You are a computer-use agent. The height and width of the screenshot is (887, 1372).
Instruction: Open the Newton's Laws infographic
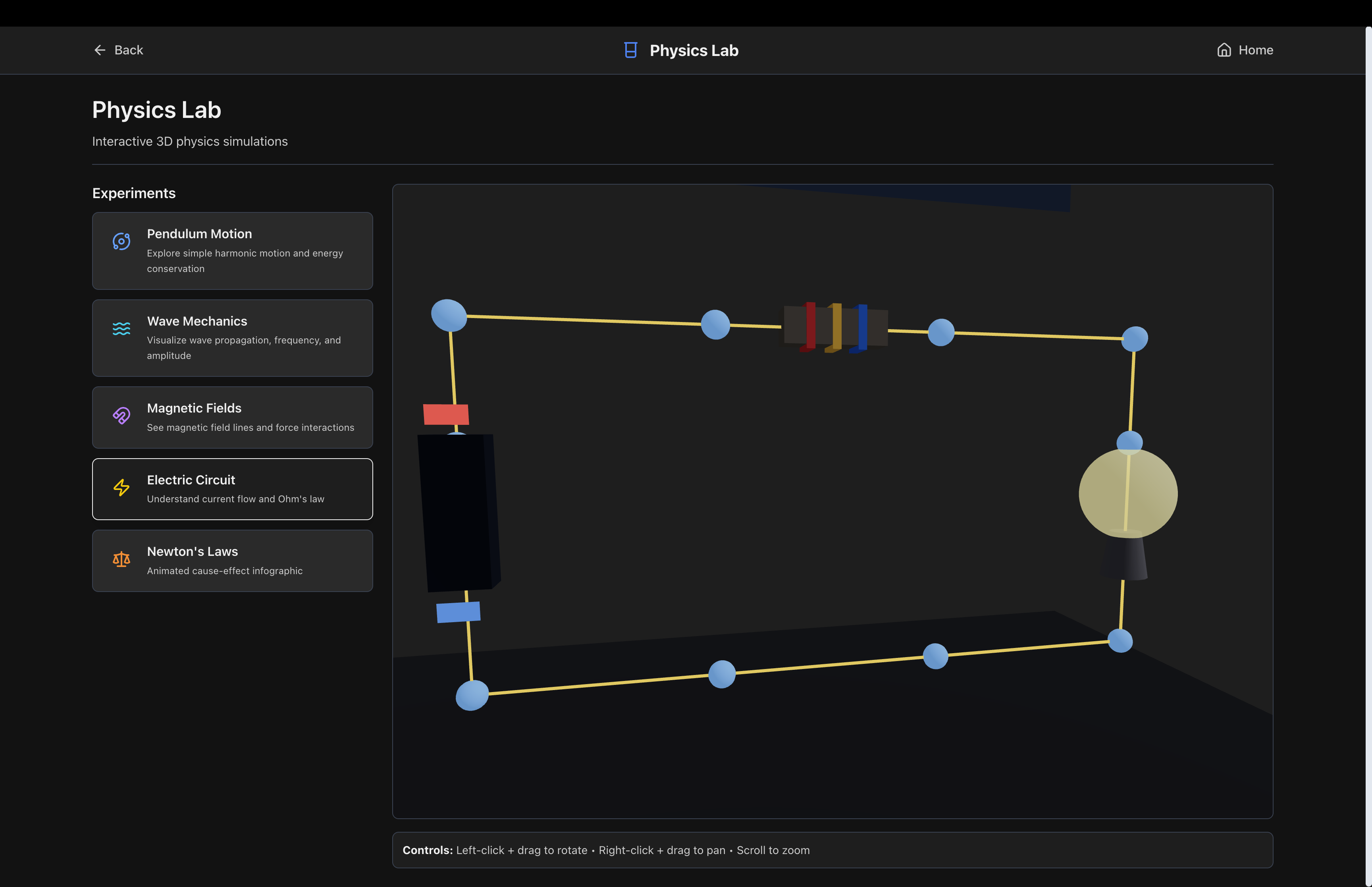click(x=232, y=560)
